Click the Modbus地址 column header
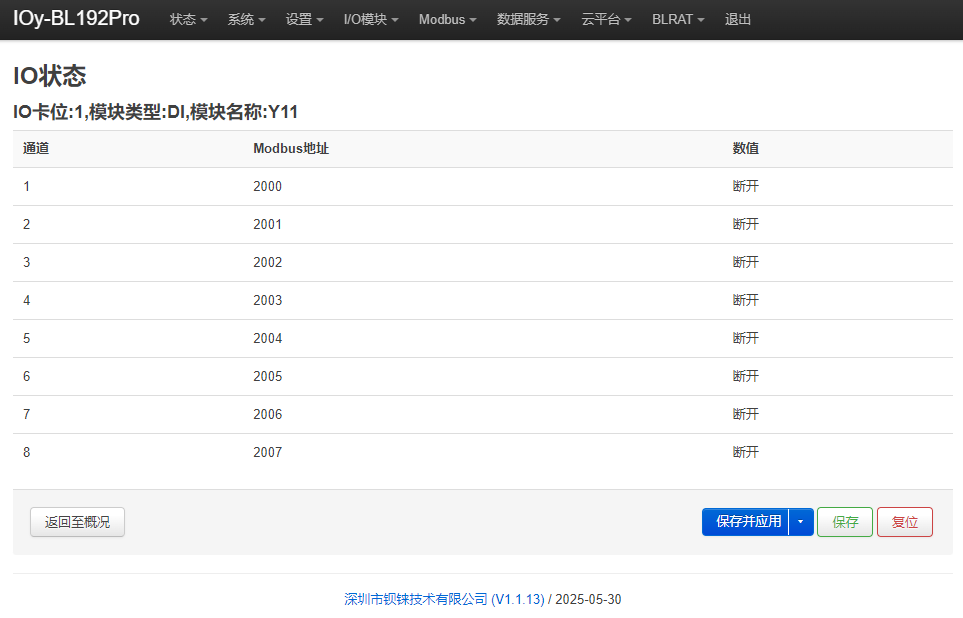Viewport: 963px width, 618px height. [290, 148]
